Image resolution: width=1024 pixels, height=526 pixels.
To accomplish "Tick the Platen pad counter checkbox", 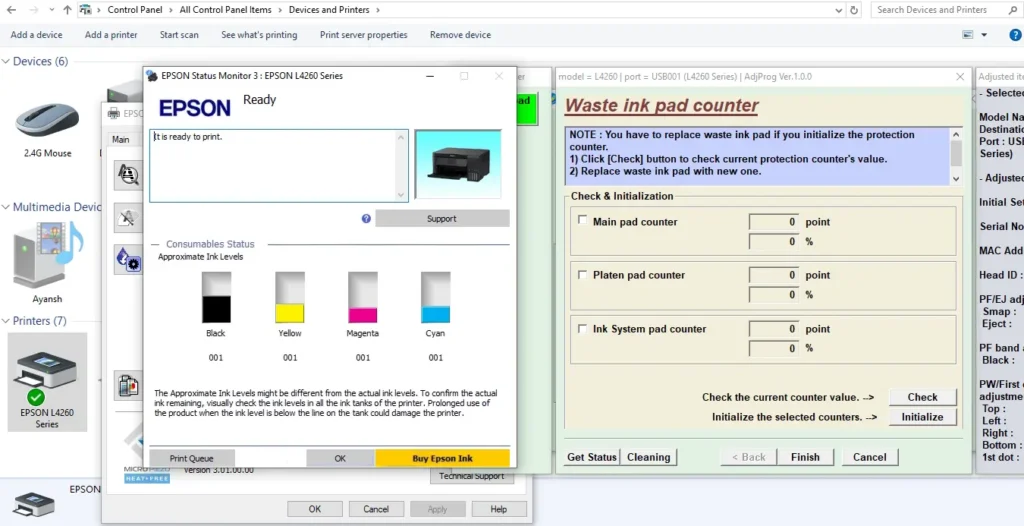I will coord(583,274).
